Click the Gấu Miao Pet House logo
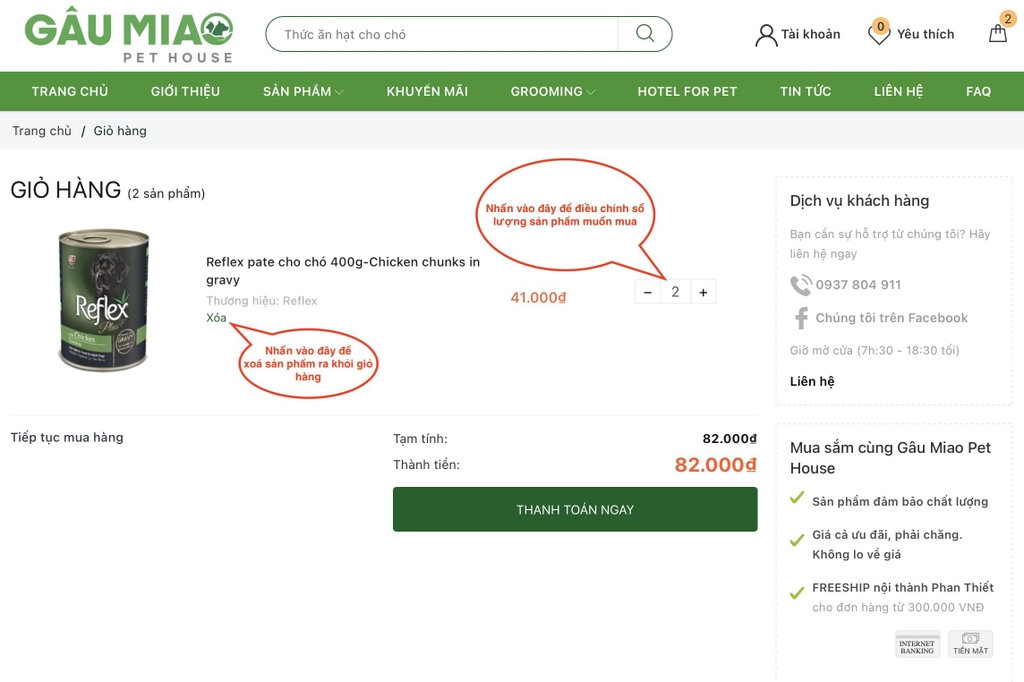This screenshot has height=682, width=1024. click(129, 36)
